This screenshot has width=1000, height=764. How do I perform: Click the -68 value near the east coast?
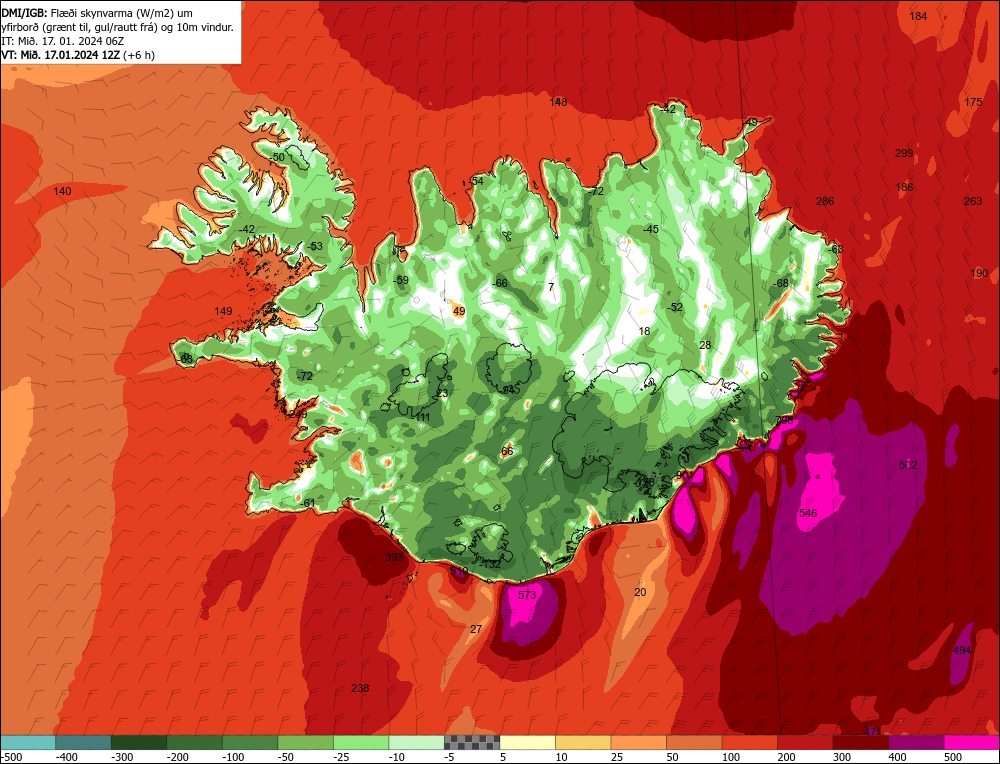tap(780, 283)
